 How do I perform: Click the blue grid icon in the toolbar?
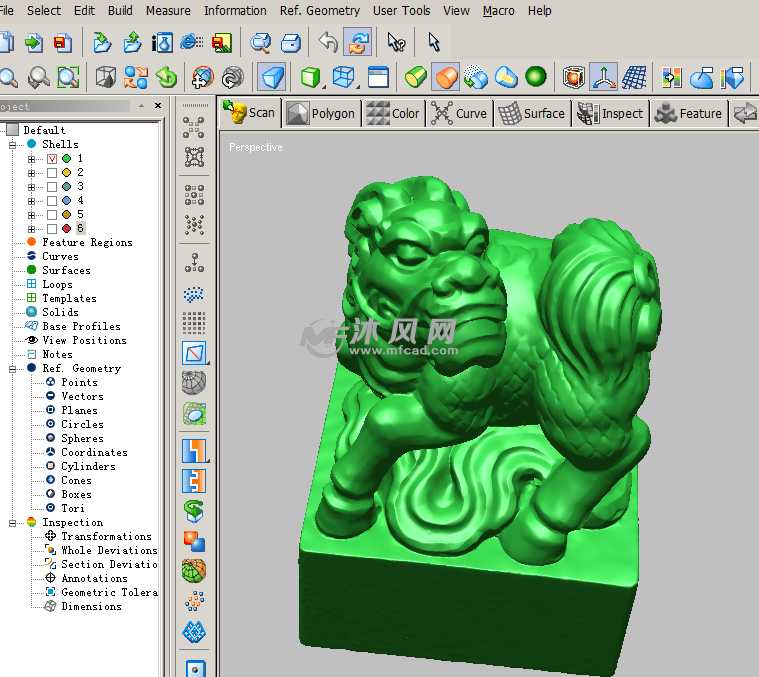click(x=634, y=77)
